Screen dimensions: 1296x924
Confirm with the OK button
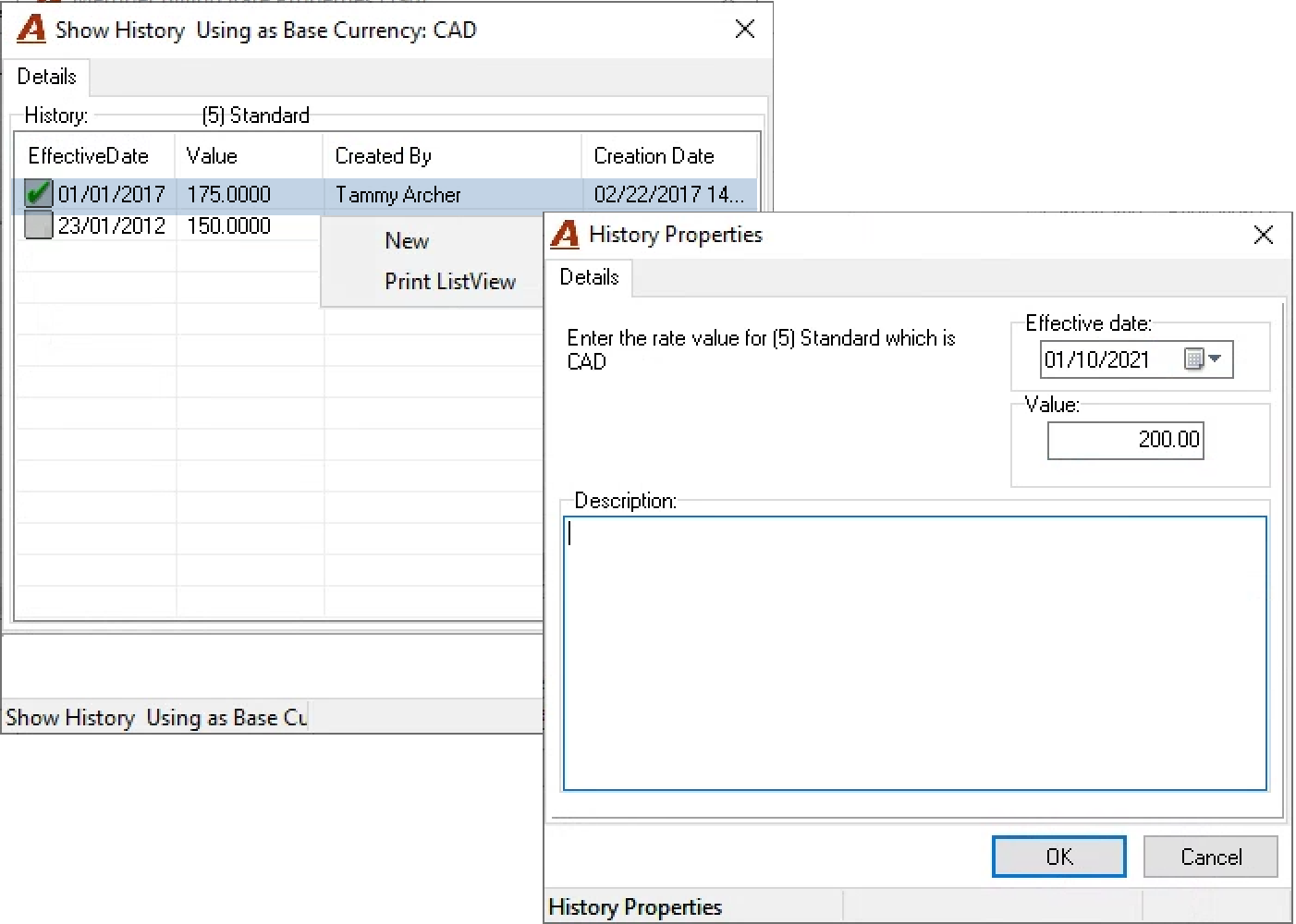point(1059,857)
